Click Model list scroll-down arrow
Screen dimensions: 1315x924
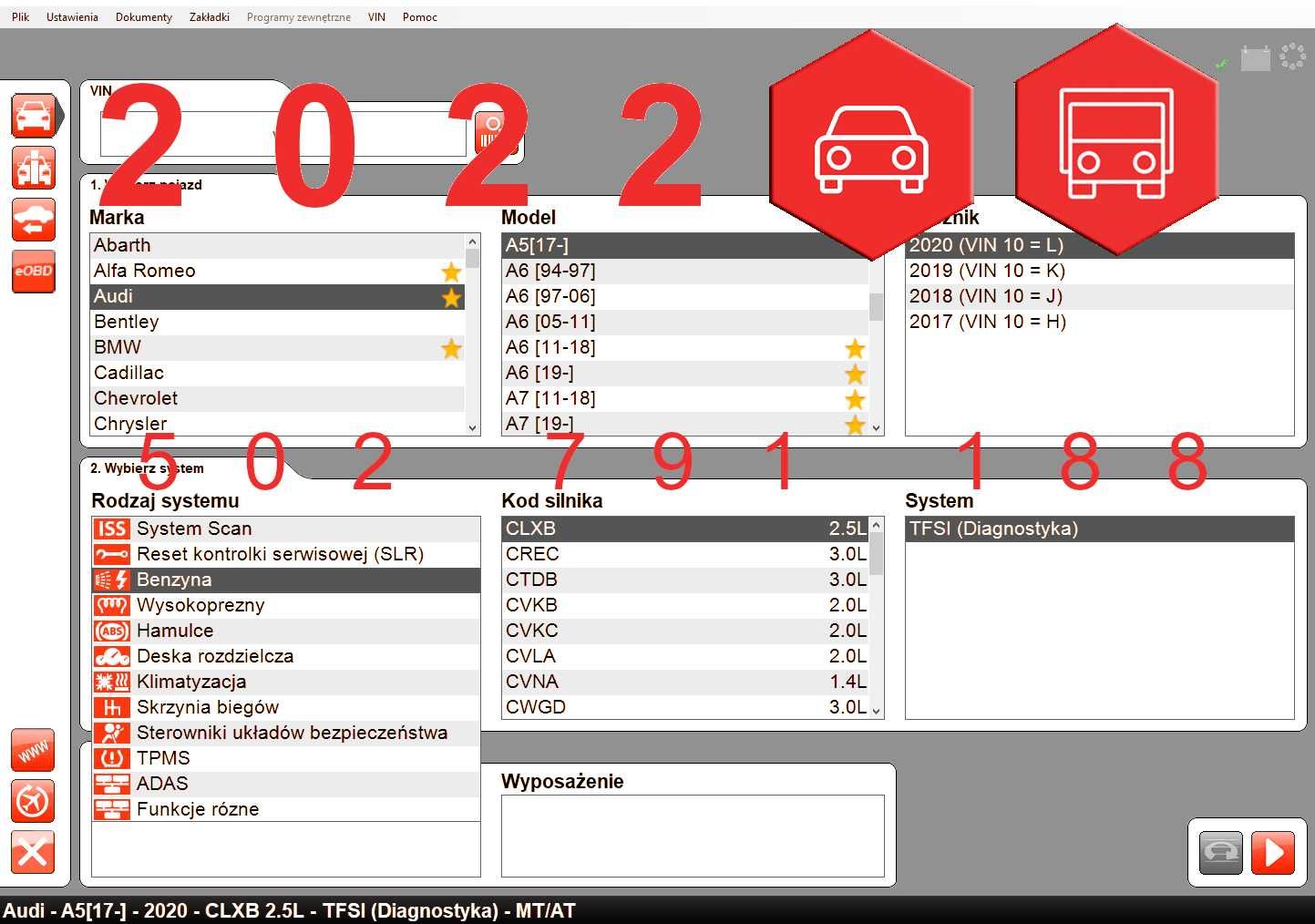(x=876, y=427)
